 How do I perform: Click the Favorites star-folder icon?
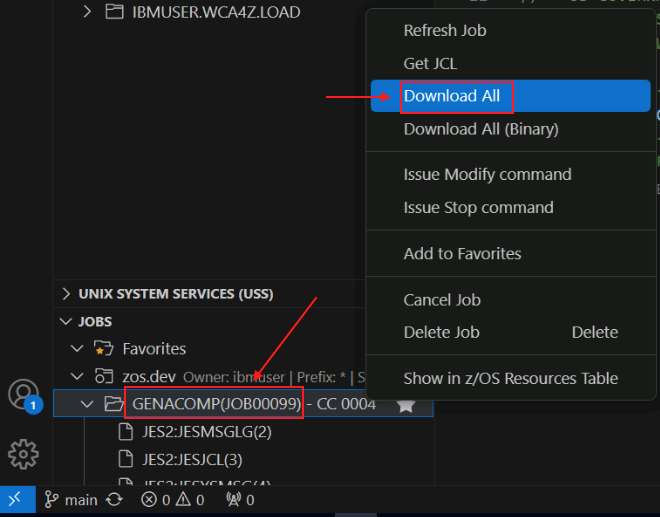tap(104, 349)
